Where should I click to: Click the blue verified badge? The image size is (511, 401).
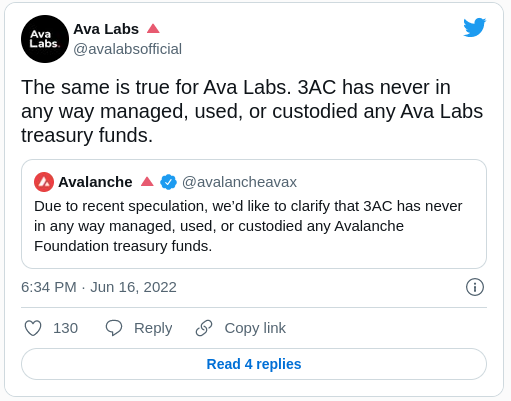click(x=168, y=182)
